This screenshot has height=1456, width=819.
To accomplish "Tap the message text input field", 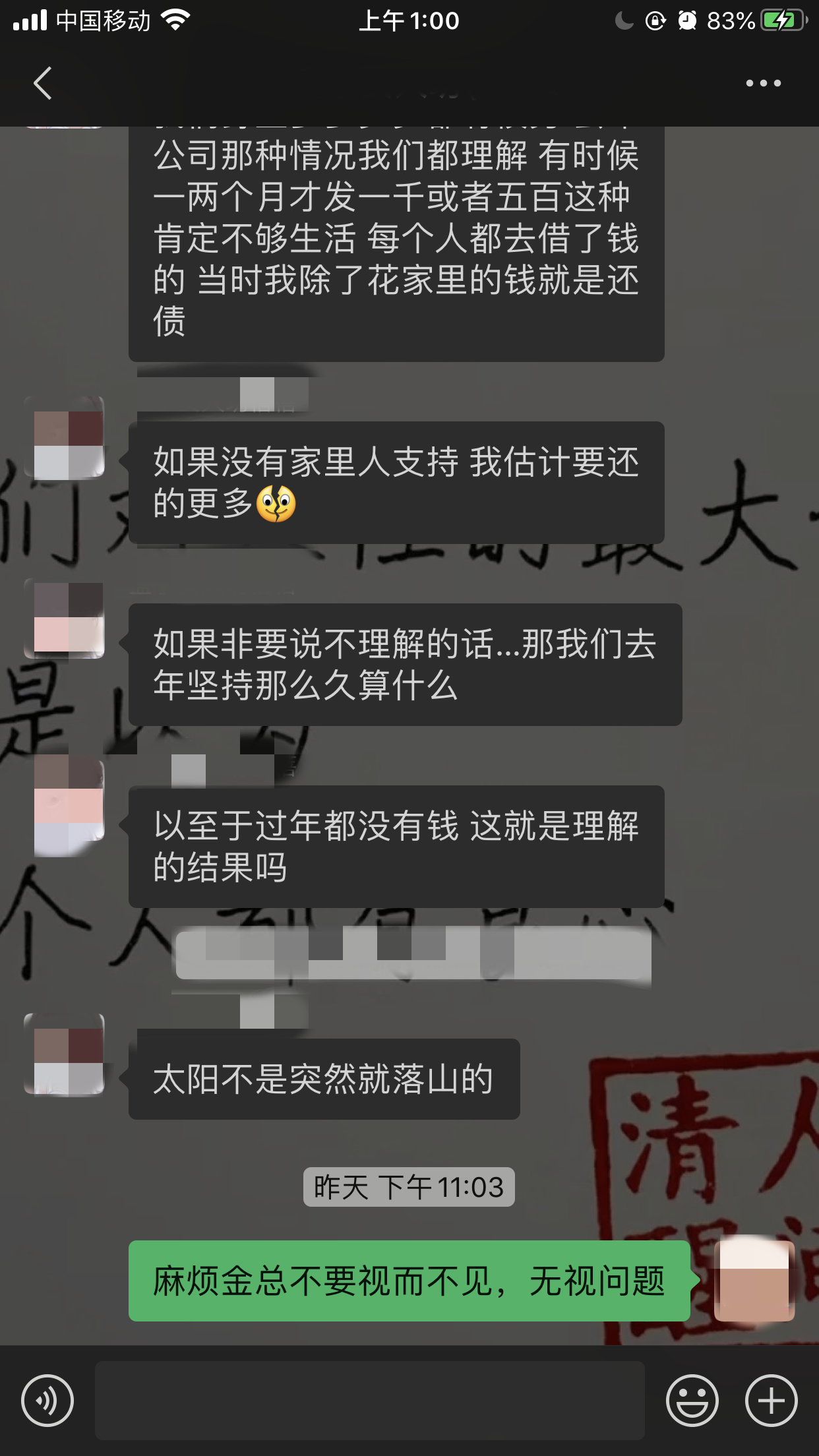I will point(370,1400).
